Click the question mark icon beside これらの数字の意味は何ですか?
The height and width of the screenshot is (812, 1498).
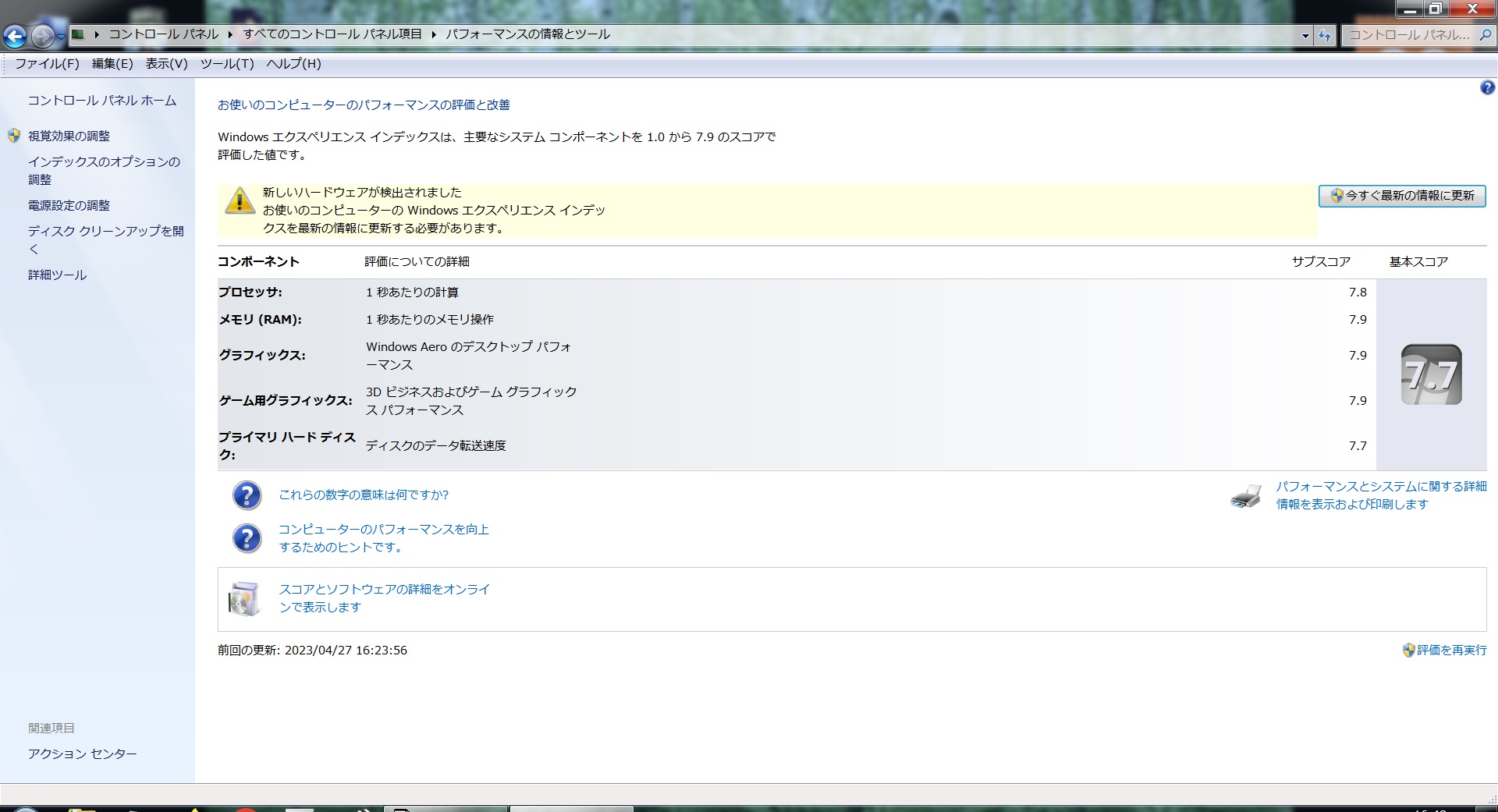tap(247, 495)
